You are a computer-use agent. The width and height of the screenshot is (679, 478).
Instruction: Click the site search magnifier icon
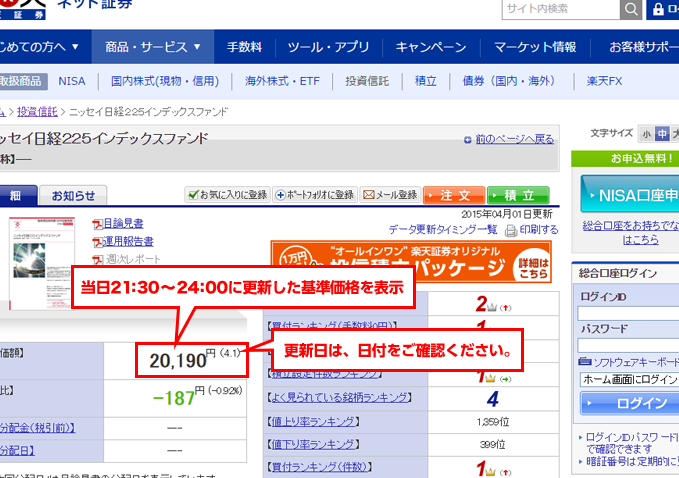[630, 9]
